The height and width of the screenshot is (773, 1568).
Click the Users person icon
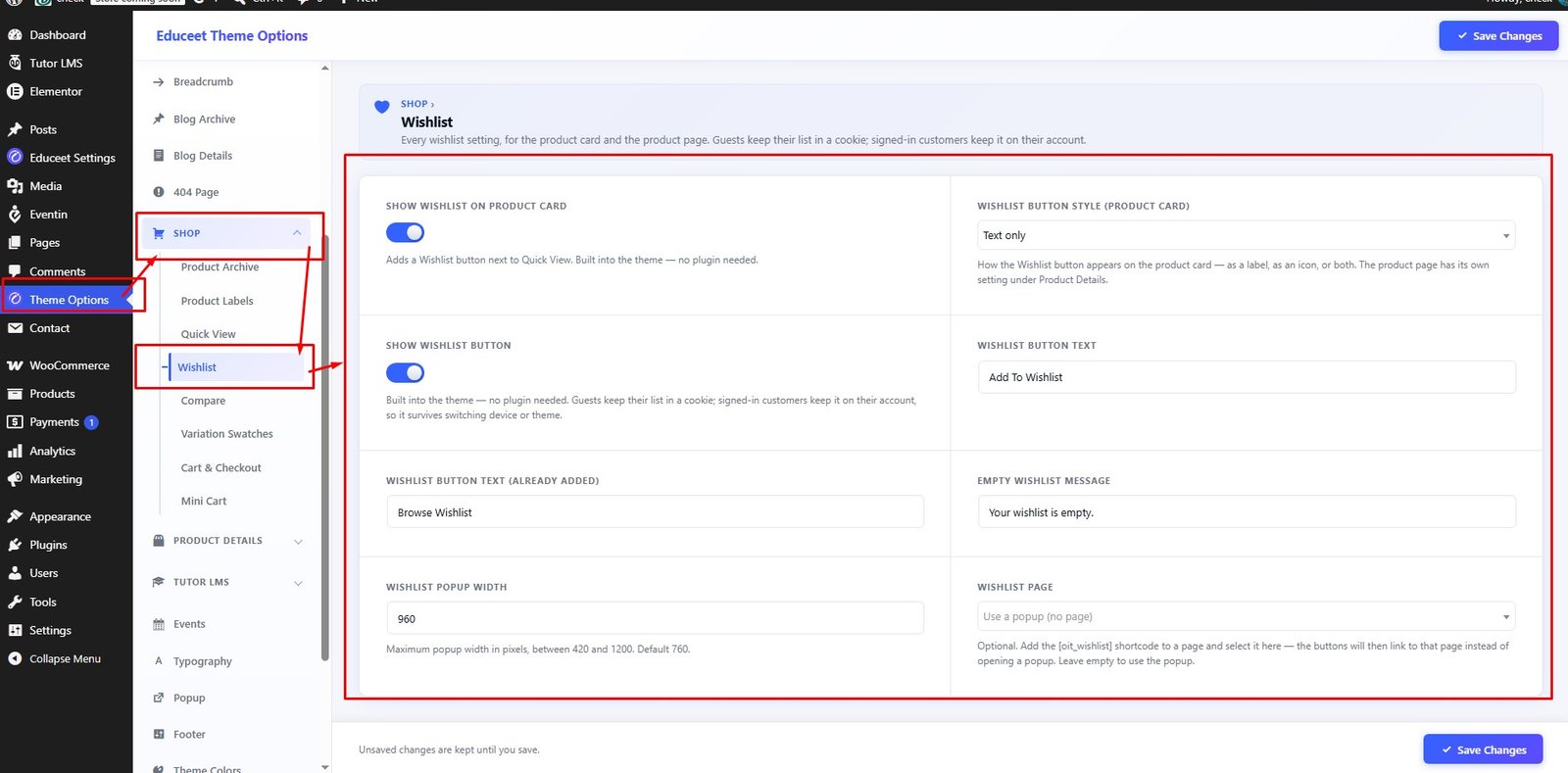15,573
